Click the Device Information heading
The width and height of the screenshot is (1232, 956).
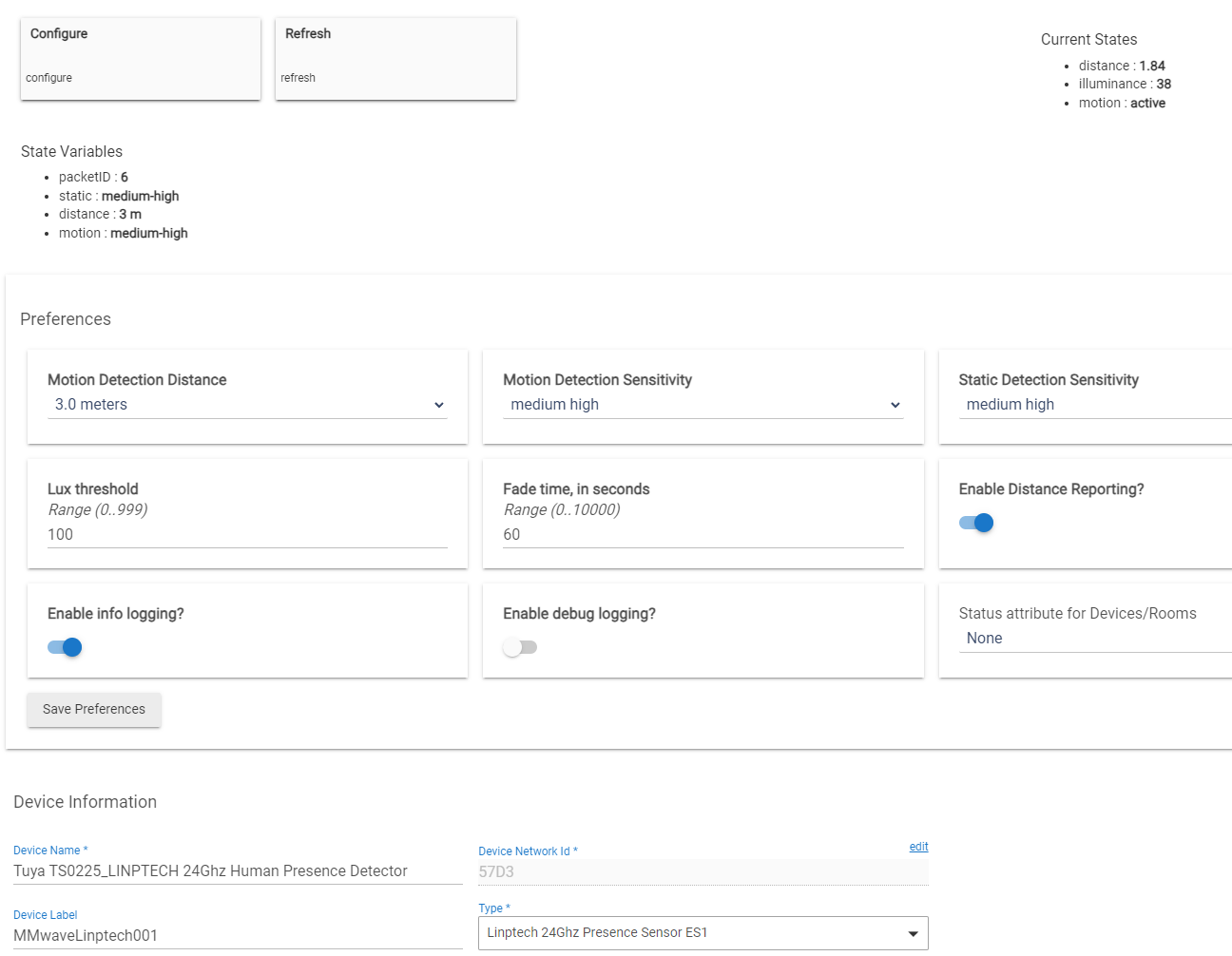[85, 802]
